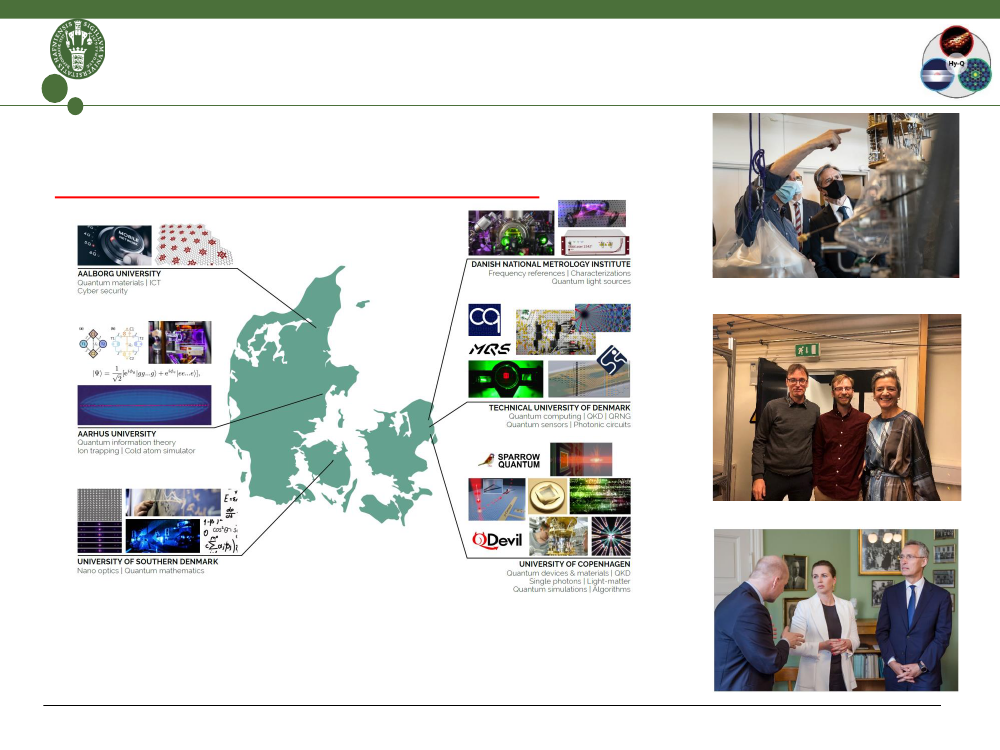Open the photo of three people under exit sign
Image resolution: width=1000 pixels, height=750 pixels.
[837, 407]
